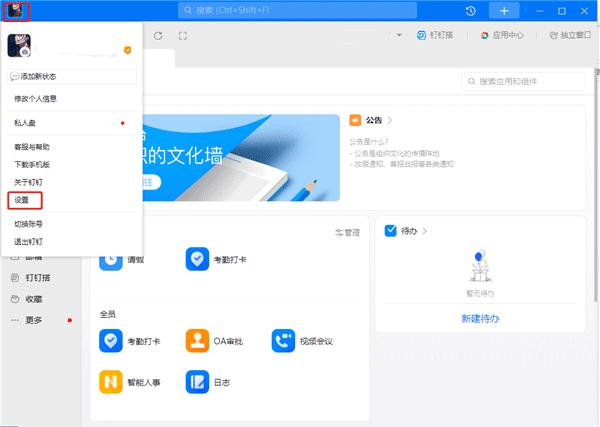Select 客服与帮助 menu item
Image resolution: width=600 pixels, height=427 pixels.
[32, 147]
